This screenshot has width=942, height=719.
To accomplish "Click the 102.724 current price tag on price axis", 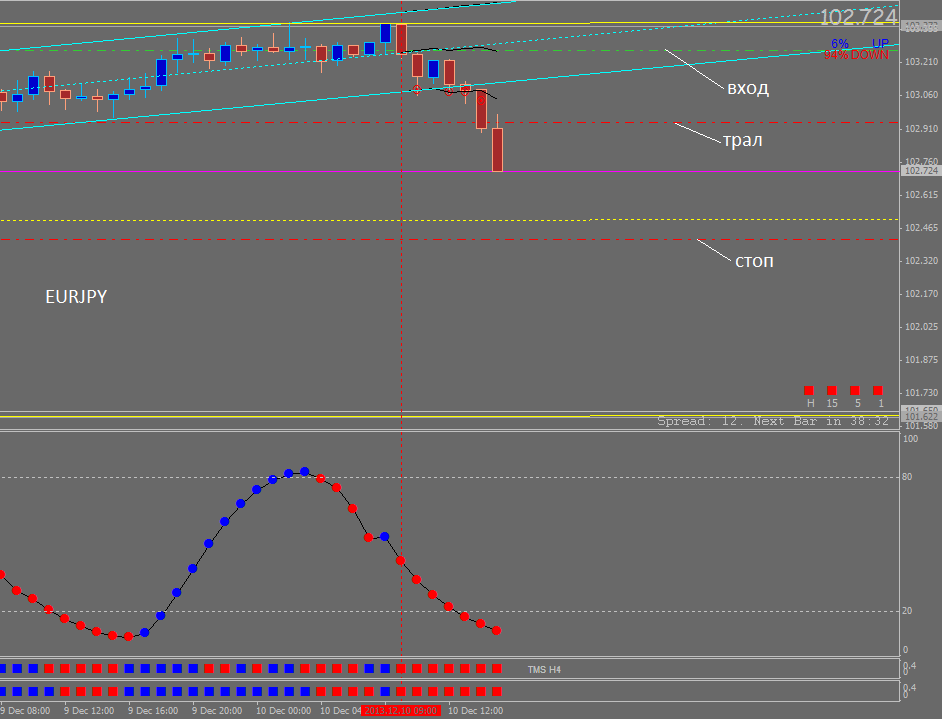I will point(921,171).
